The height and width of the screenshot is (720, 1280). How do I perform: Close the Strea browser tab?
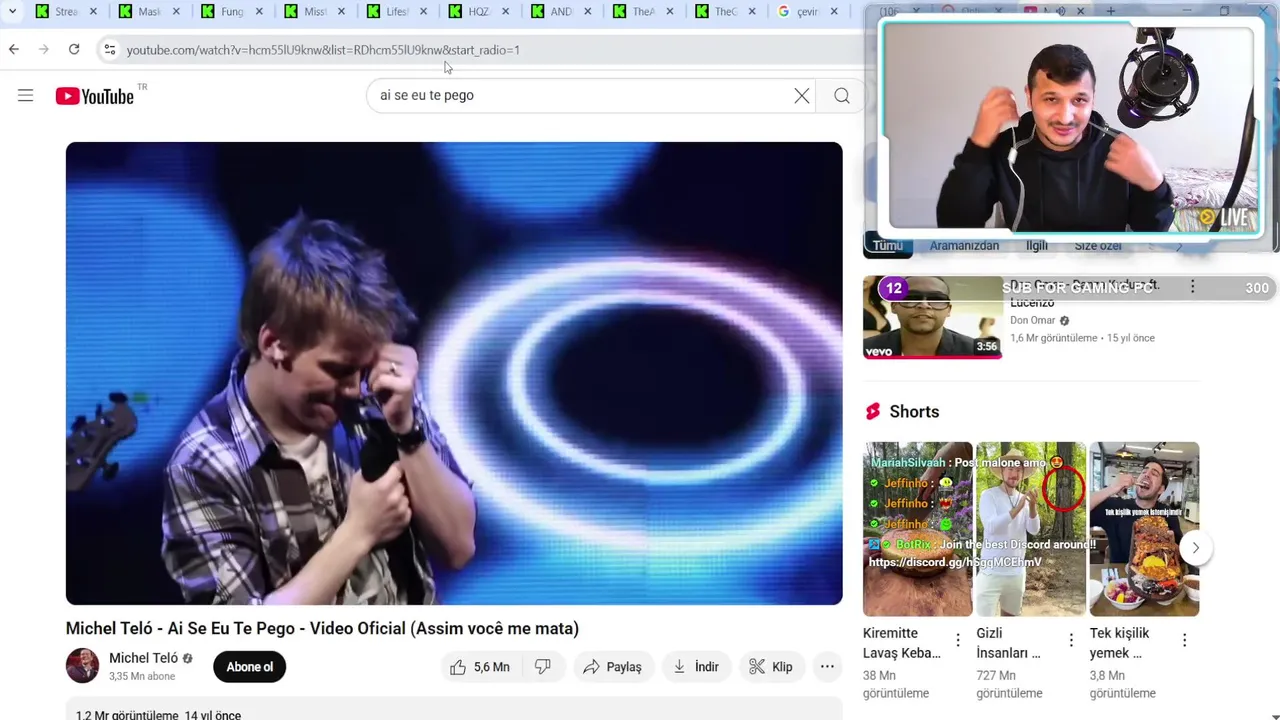[94, 12]
